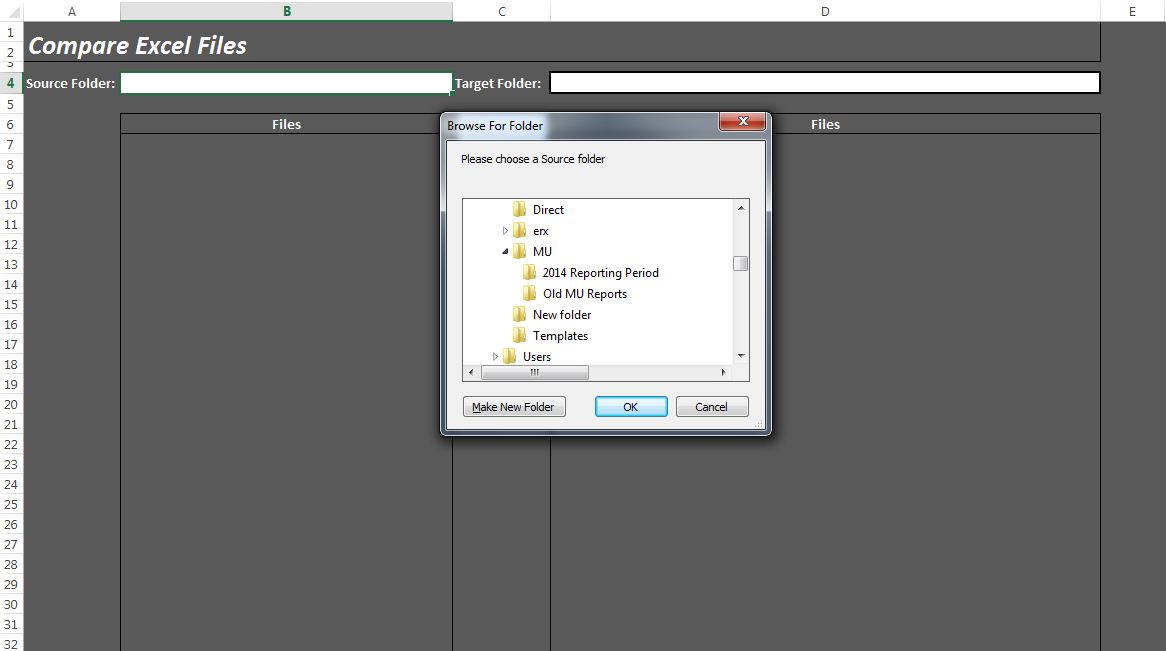Click the Templates folder icon
The height and width of the screenshot is (651, 1166).
pos(519,336)
